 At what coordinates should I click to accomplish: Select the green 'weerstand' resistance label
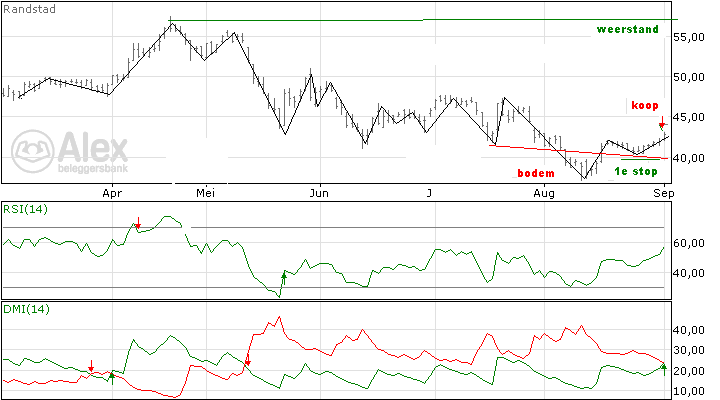(x=627, y=29)
